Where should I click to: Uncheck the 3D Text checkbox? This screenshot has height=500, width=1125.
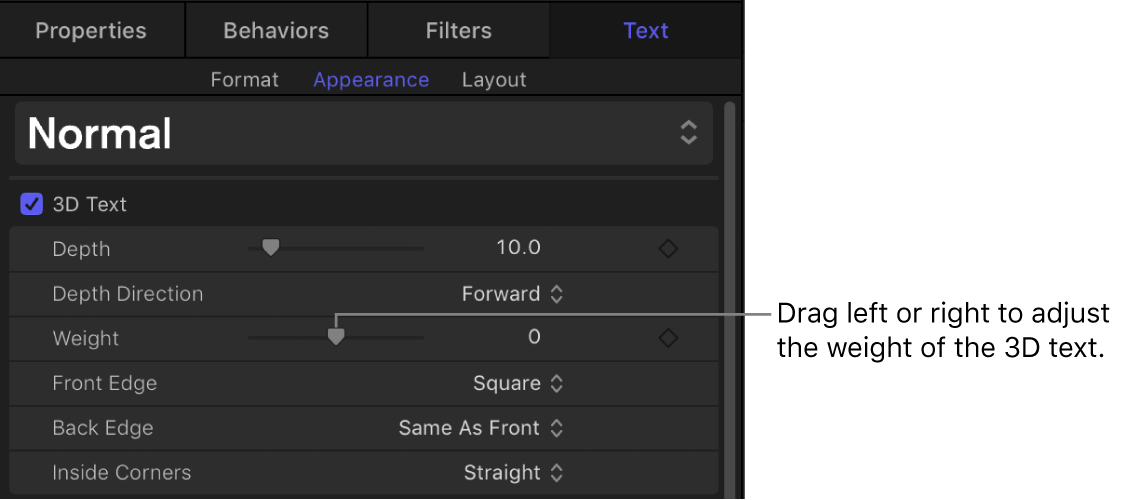[32, 204]
